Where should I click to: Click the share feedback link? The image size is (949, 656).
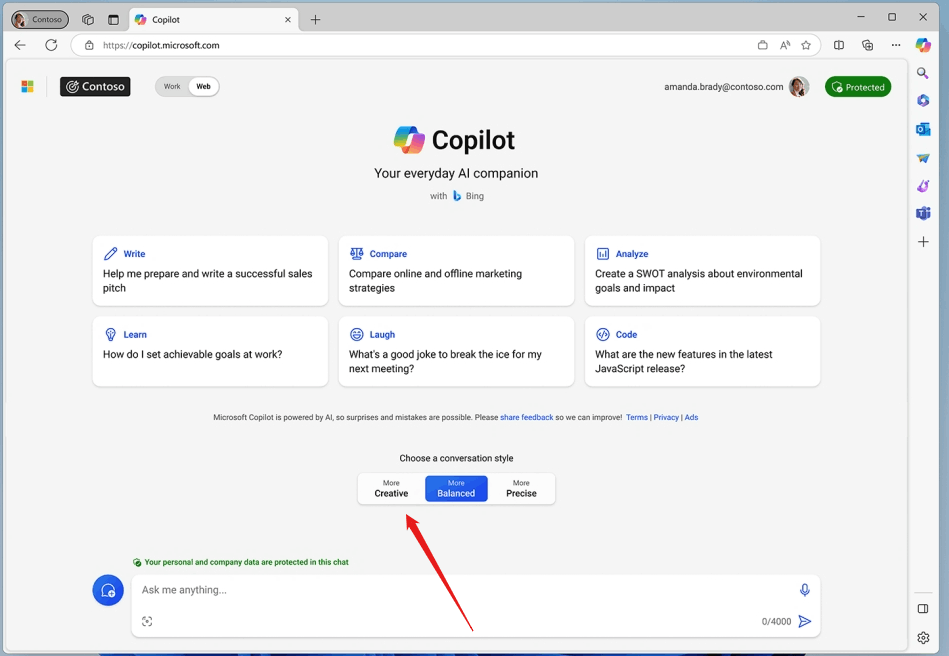coord(527,417)
